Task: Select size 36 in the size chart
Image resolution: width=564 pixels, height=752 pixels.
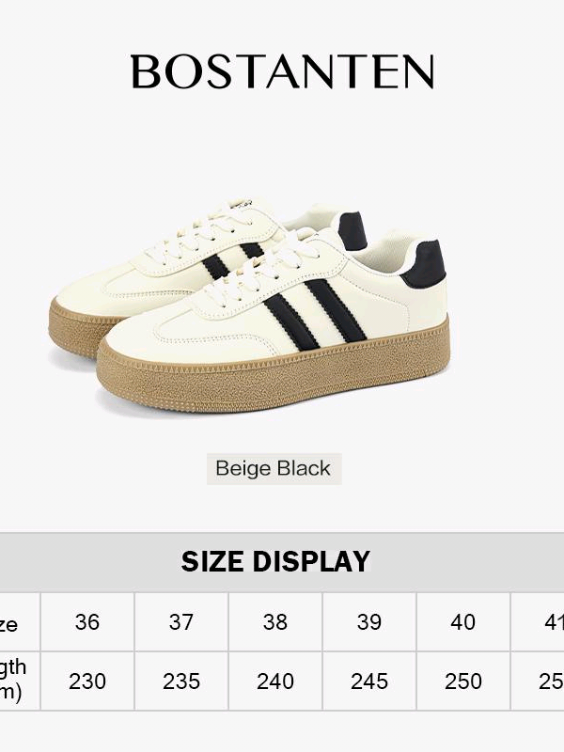Action: [87, 622]
